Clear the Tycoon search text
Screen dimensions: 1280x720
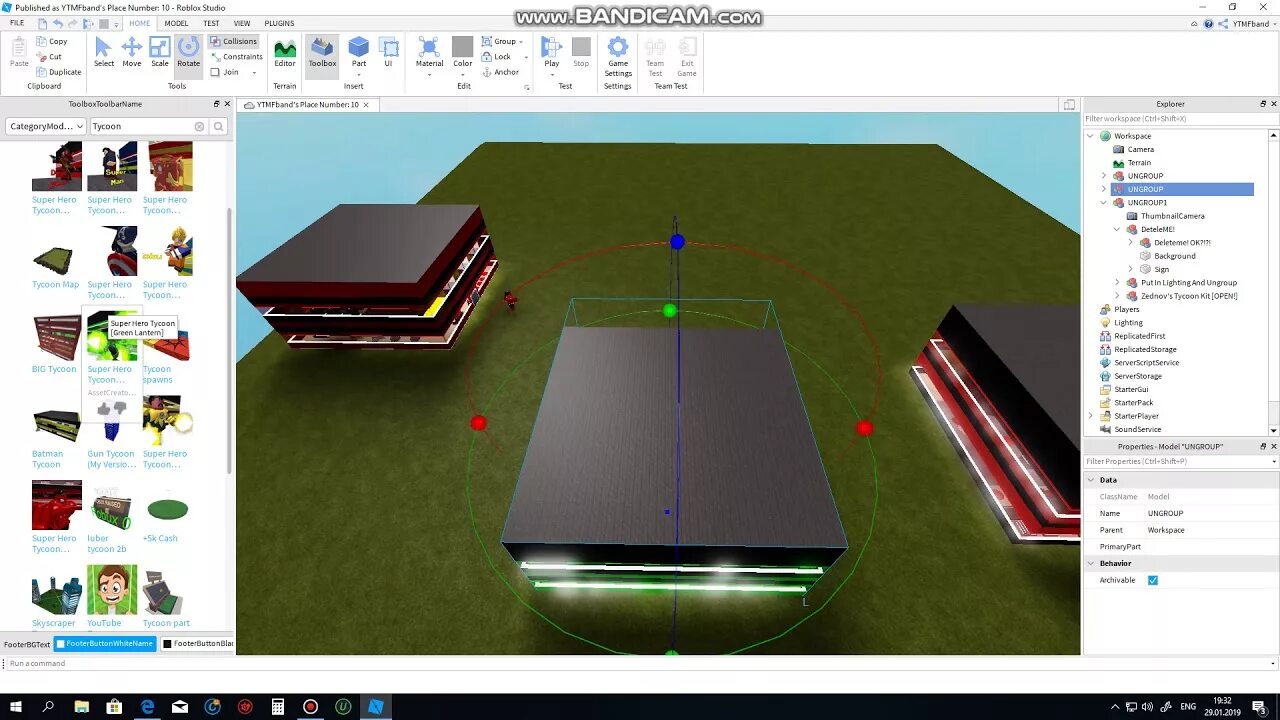tap(199, 126)
